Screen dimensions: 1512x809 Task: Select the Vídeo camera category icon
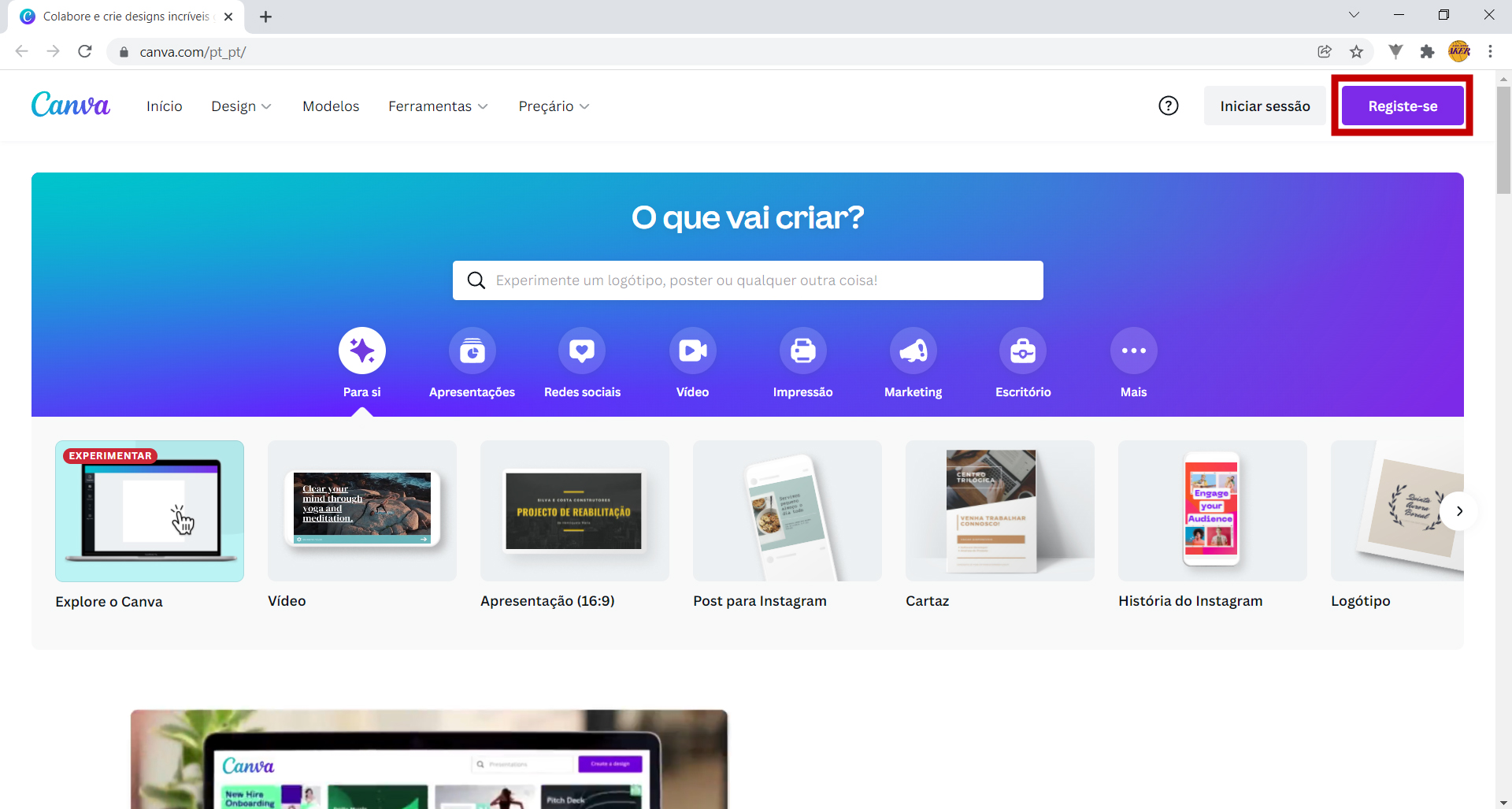click(693, 351)
